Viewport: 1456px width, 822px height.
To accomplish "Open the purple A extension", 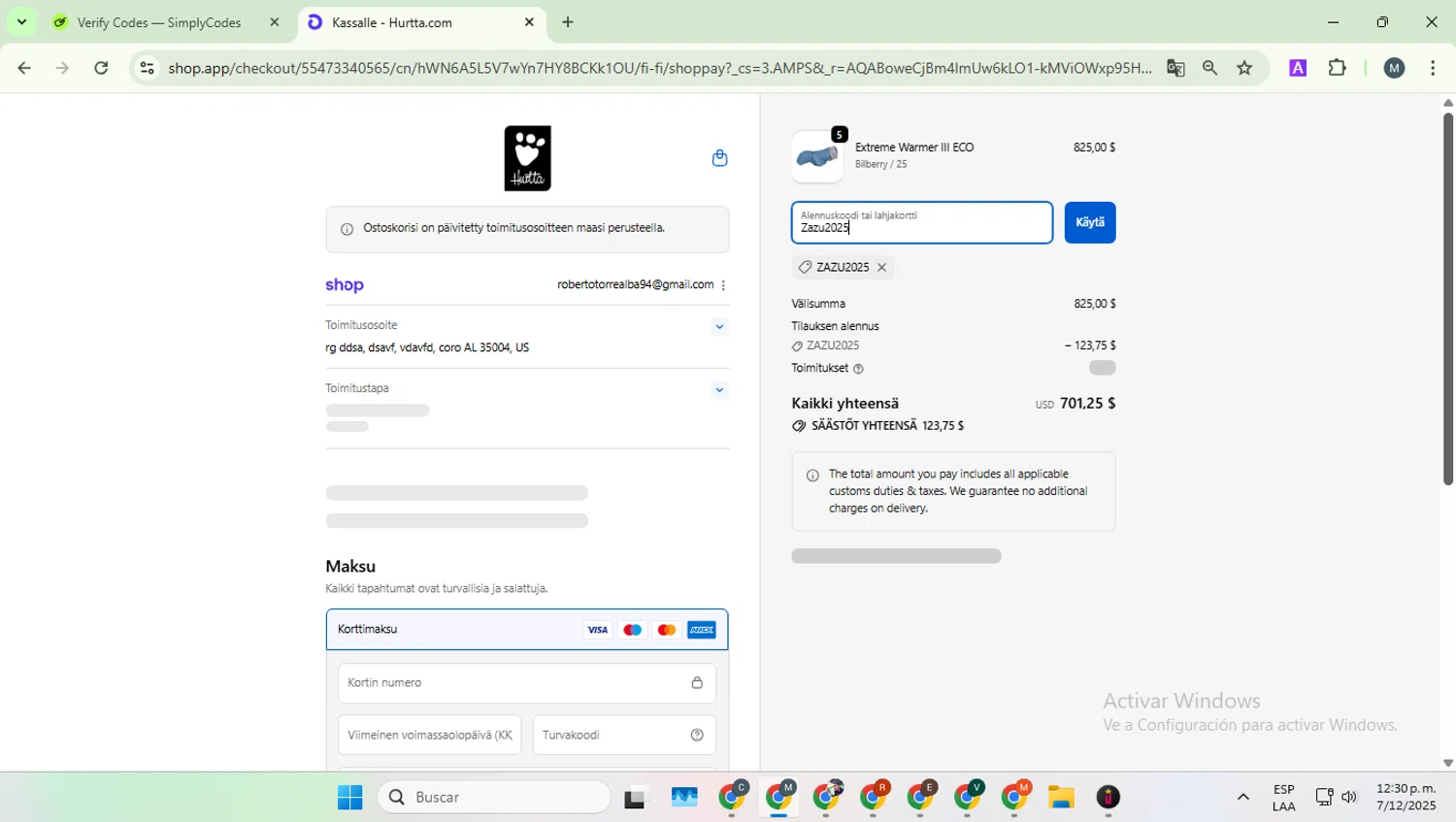I will [1298, 68].
